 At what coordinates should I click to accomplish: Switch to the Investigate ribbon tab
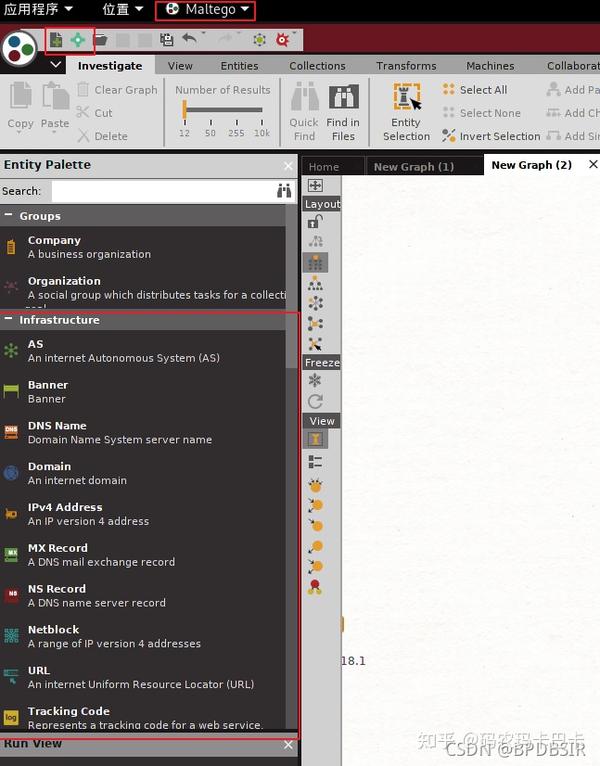[110, 65]
